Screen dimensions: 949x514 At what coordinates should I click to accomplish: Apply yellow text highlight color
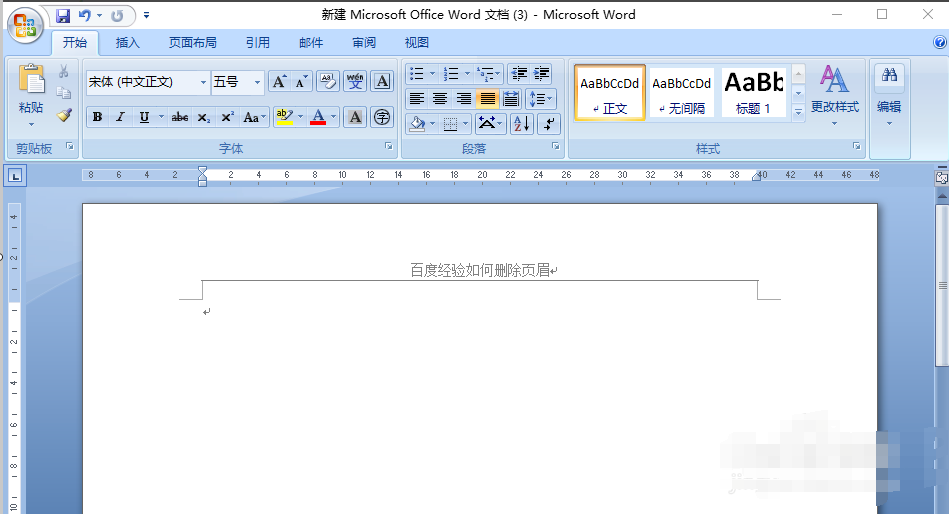pyautogui.click(x=284, y=117)
